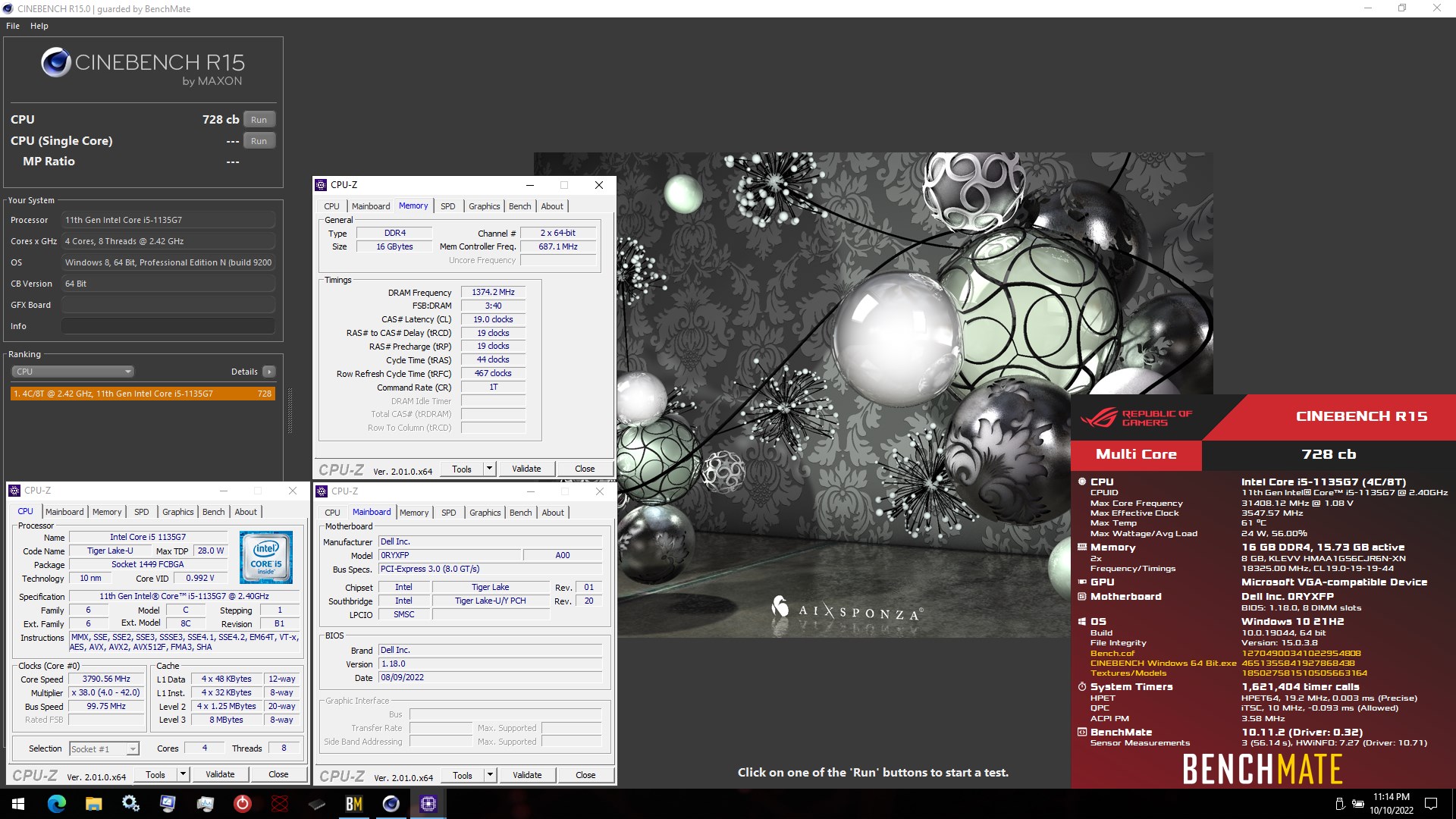Open File Explorer from the taskbar

[x=93, y=804]
